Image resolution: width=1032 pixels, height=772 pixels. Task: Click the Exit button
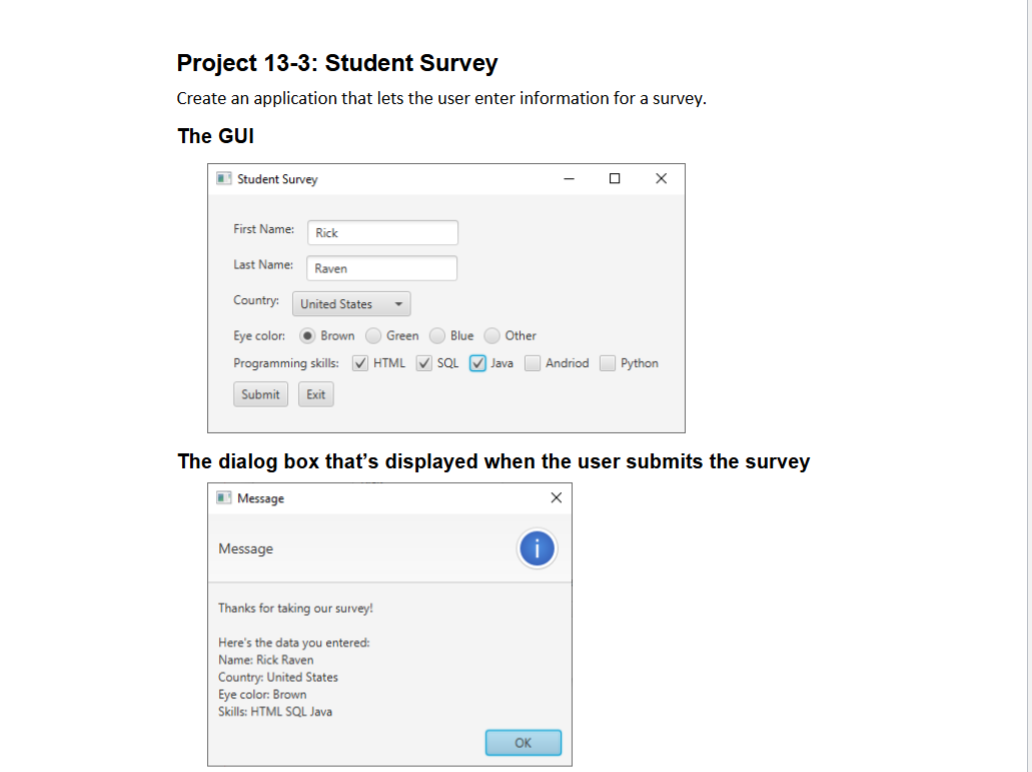coord(315,394)
